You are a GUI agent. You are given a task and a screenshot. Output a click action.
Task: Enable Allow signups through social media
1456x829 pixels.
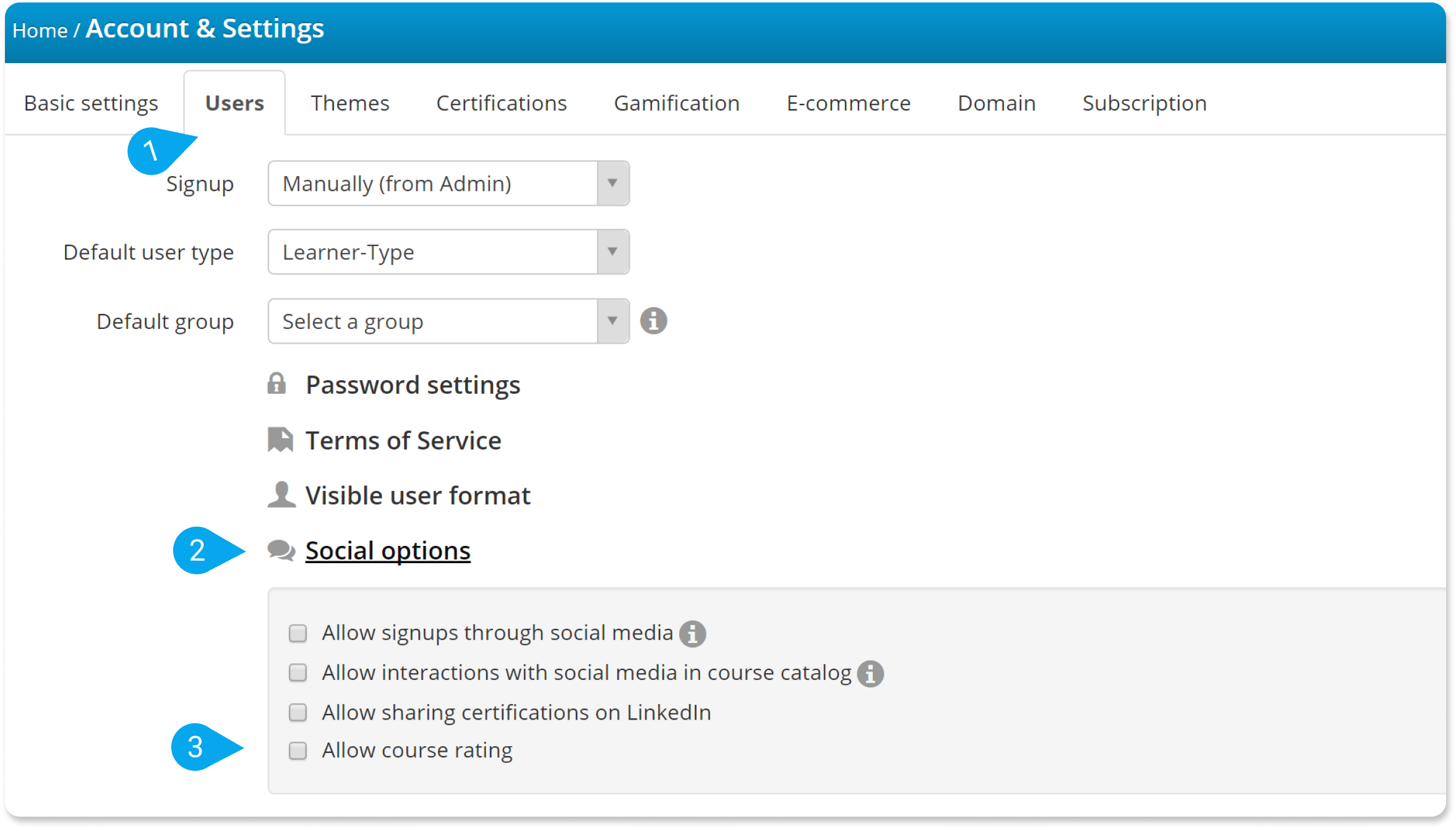[x=298, y=633]
